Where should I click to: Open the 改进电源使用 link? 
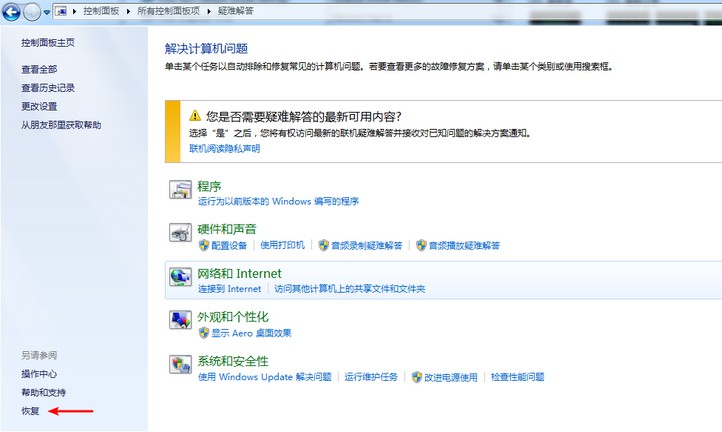point(451,377)
